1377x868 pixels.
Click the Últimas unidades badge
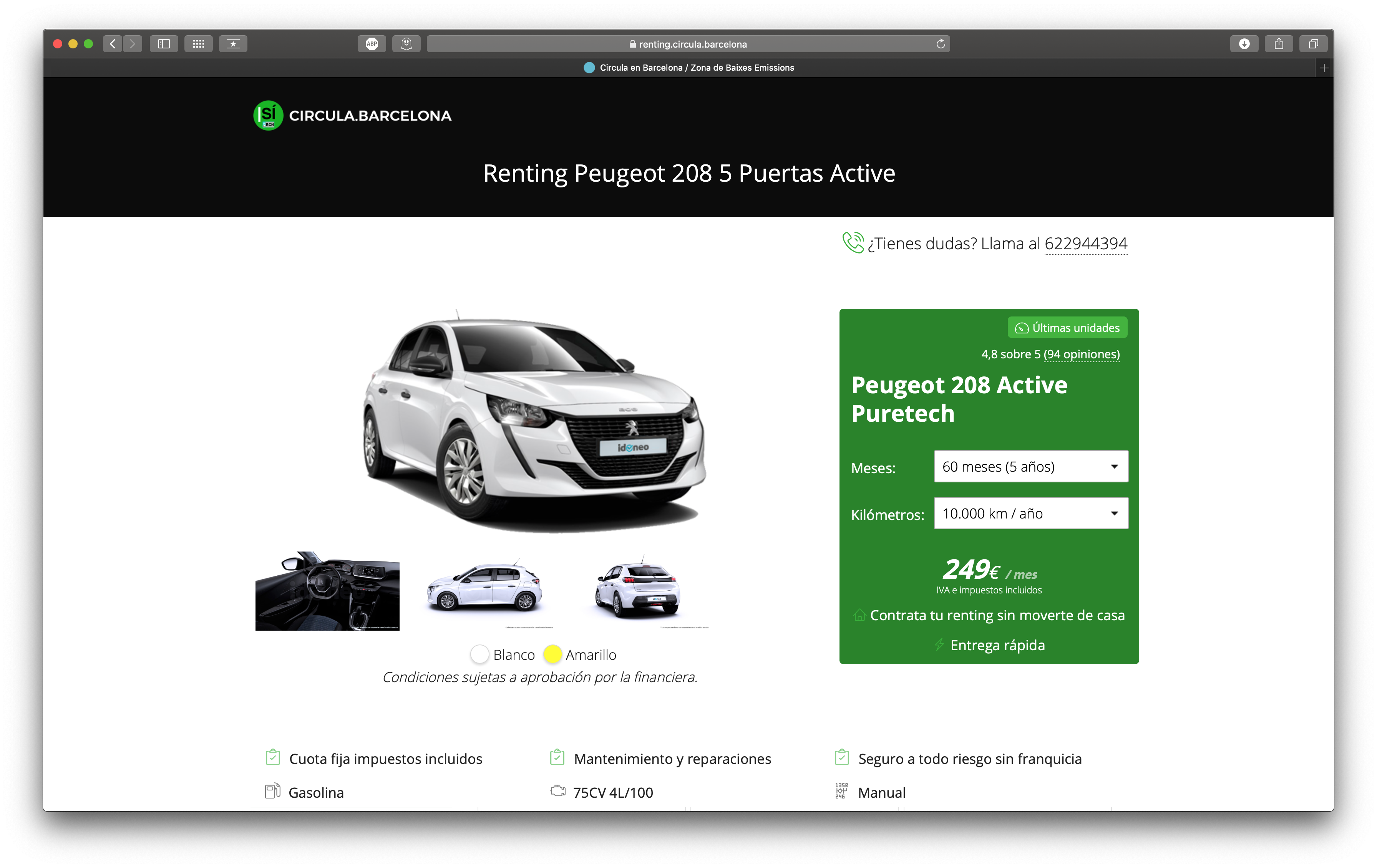click(x=1067, y=328)
